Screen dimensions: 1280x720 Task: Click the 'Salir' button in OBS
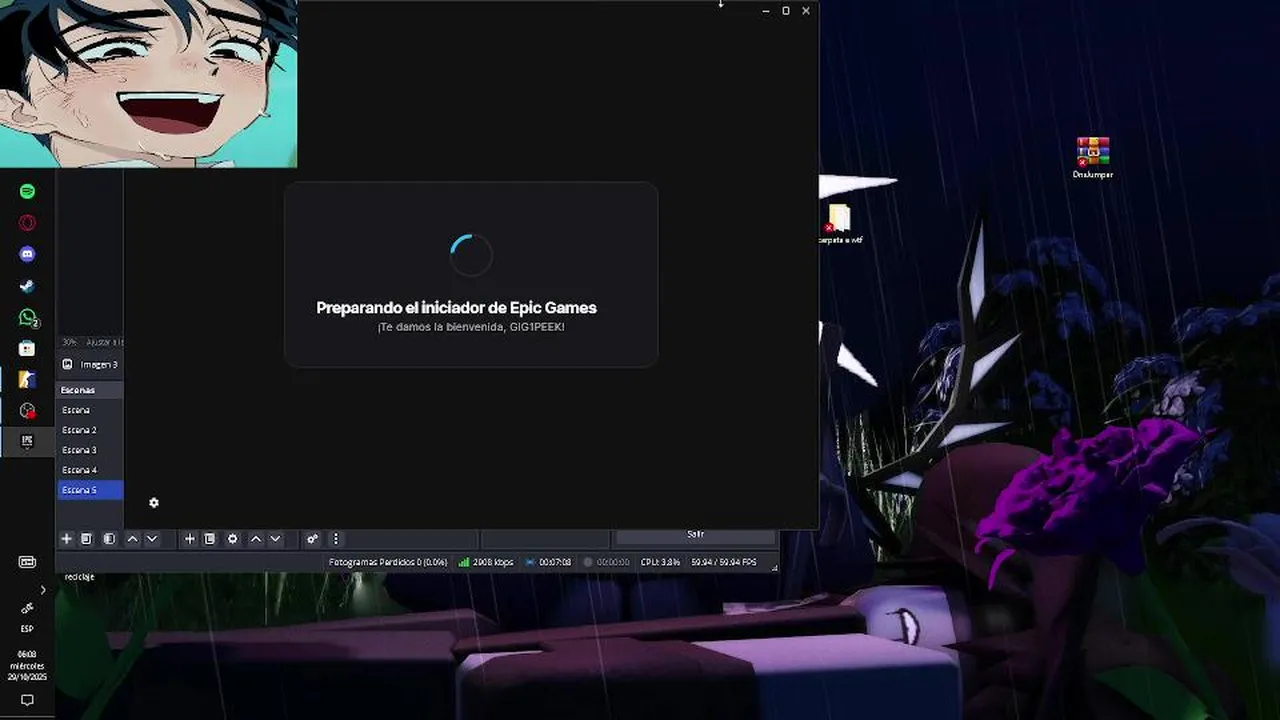tap(695, 535)
